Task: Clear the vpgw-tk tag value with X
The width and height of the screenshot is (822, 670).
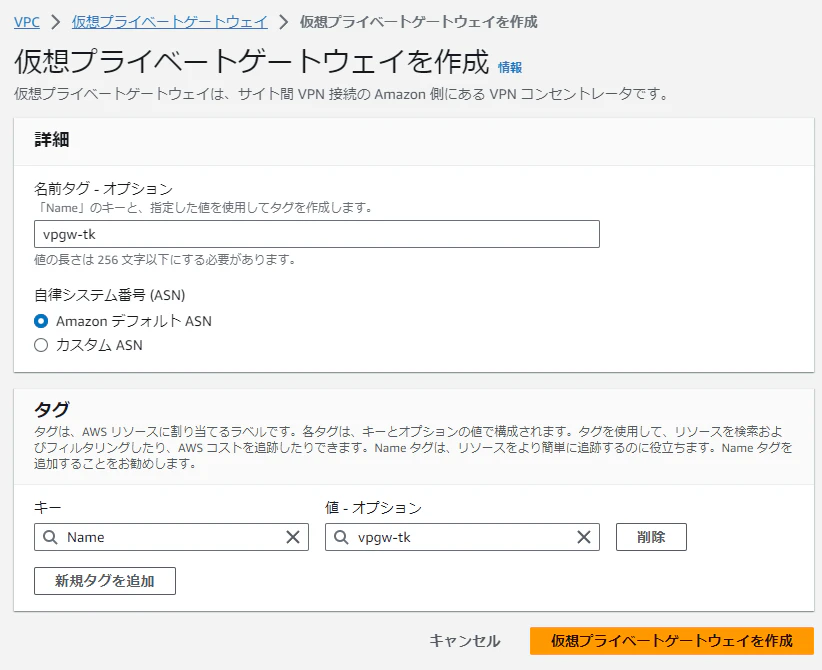Action: pos(583,537)
